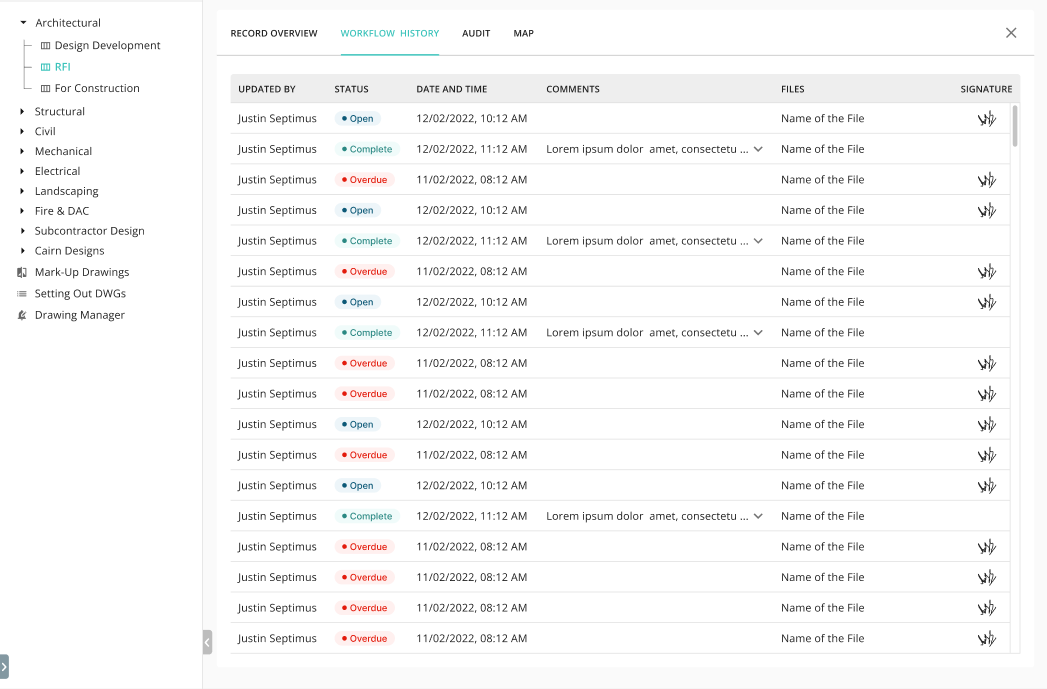Image resolution: width=1047 pixels, height=689 pixels.
Task: Click the Signature column header
Action: coord(986,89)
